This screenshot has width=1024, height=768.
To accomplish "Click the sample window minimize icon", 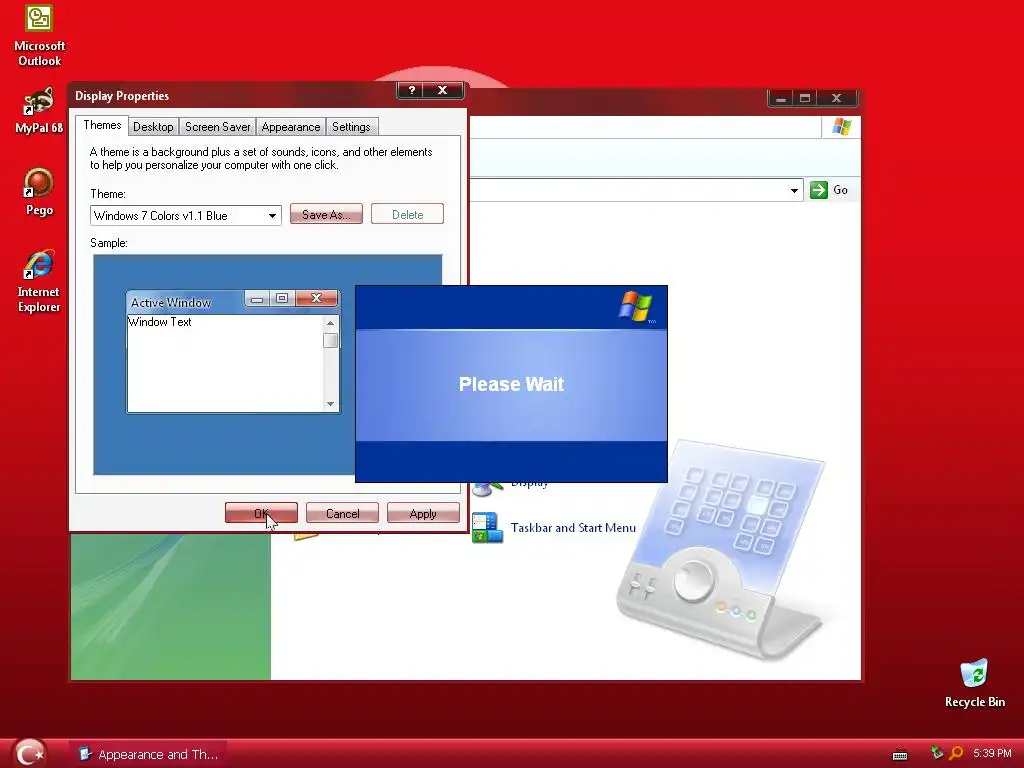I will click(x=257, y=299).
